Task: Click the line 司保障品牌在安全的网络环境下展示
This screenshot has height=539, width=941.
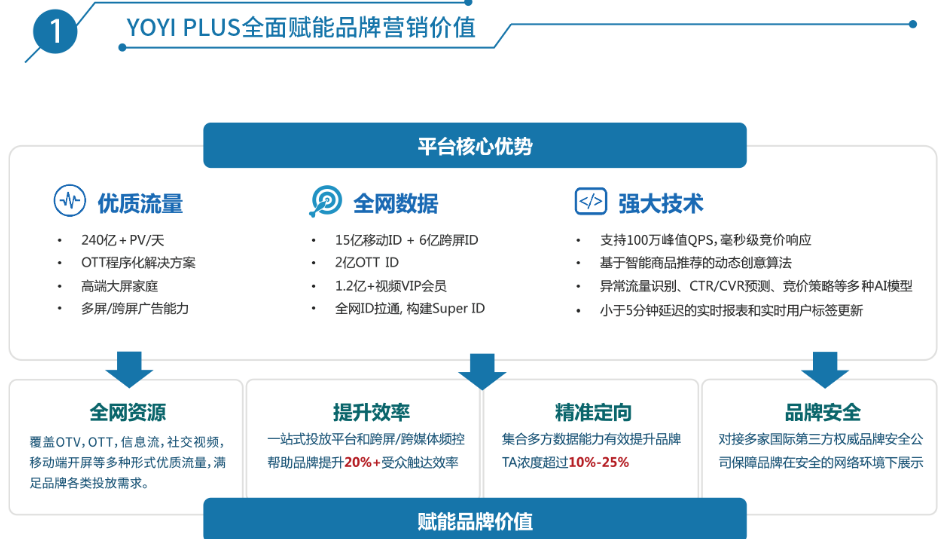Action: point(820,462)
